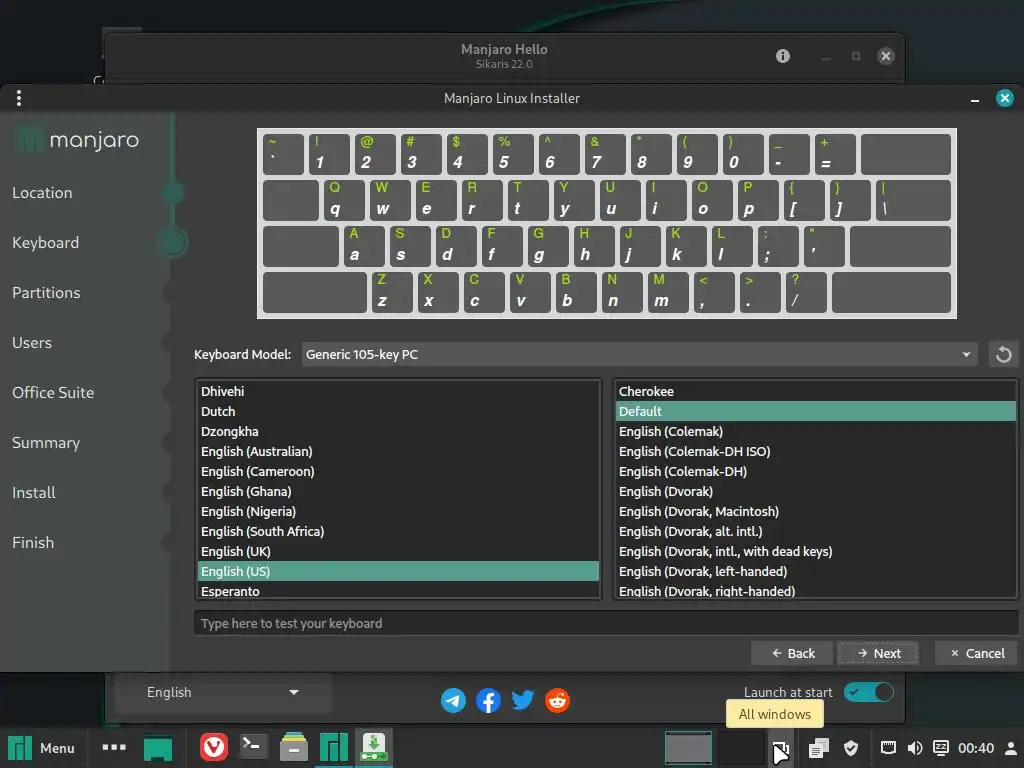
Task: Open the English language dropdown in Manjaro Hello
Action: 223,692
